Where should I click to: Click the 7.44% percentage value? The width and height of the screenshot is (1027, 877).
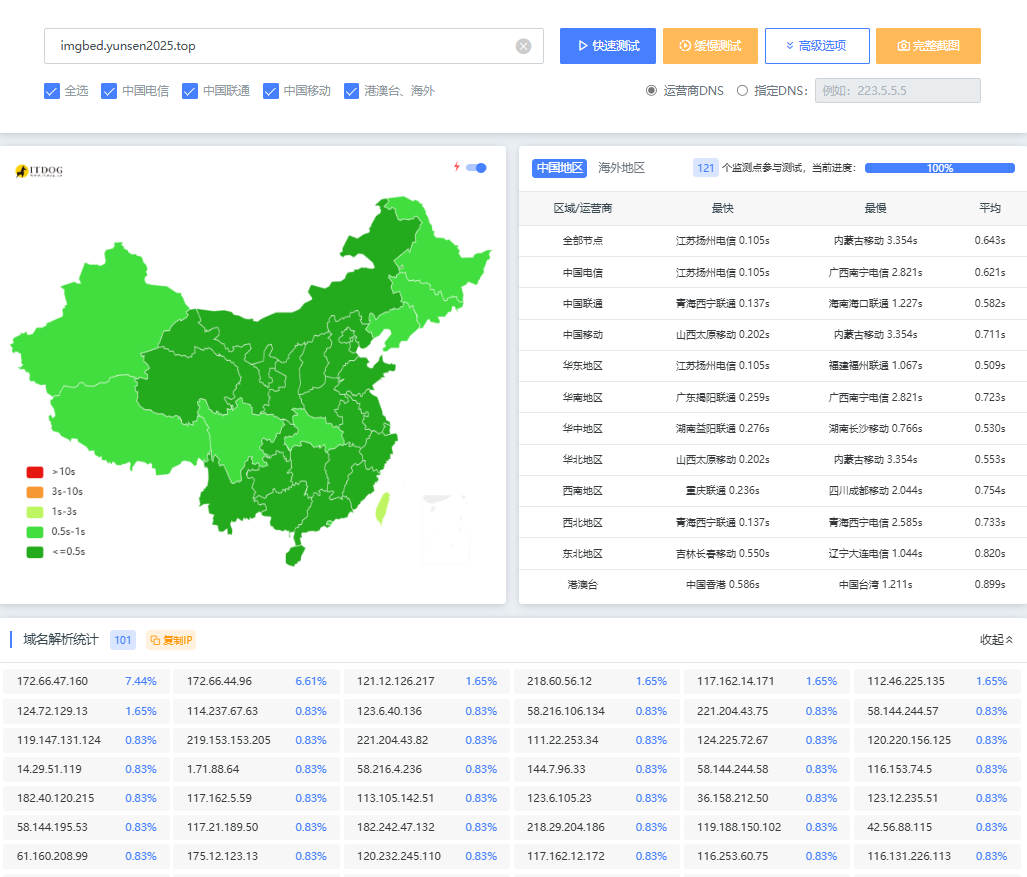coord(141,681)
